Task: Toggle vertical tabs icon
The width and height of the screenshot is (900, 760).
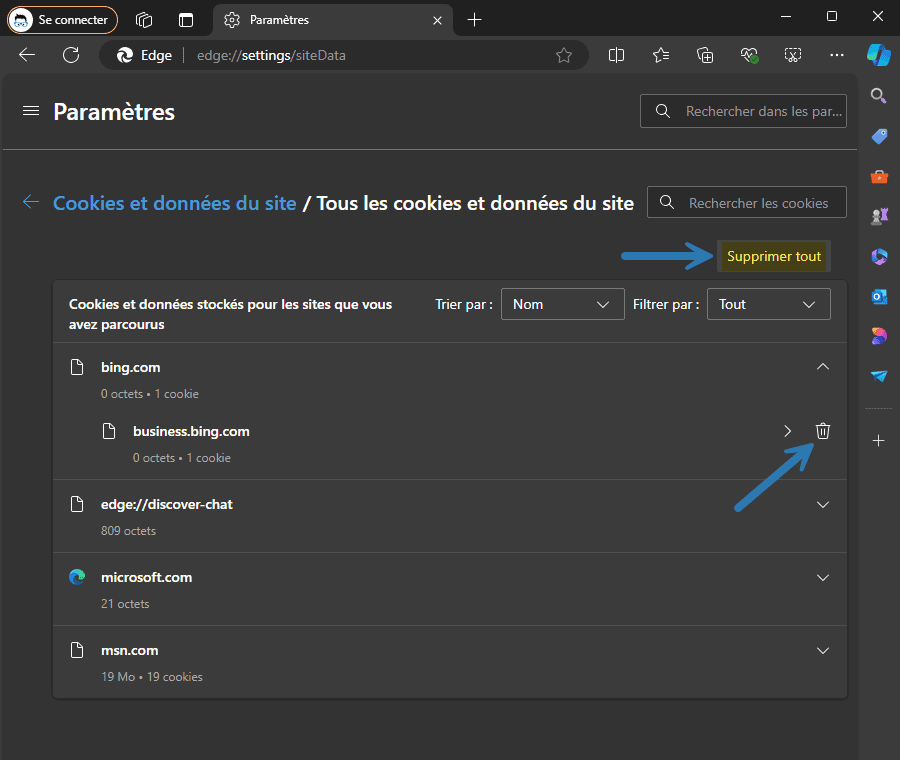Action: pos(186,20)
